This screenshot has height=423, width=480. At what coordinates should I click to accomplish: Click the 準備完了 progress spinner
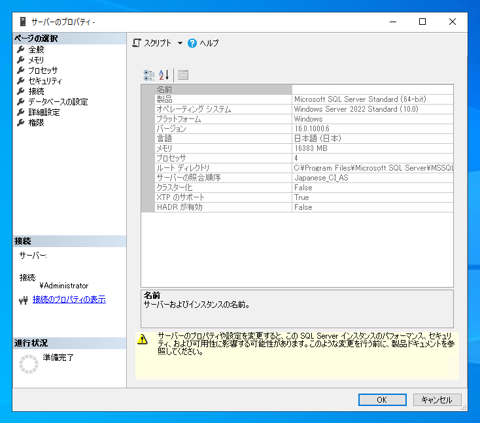click(29, 364)
